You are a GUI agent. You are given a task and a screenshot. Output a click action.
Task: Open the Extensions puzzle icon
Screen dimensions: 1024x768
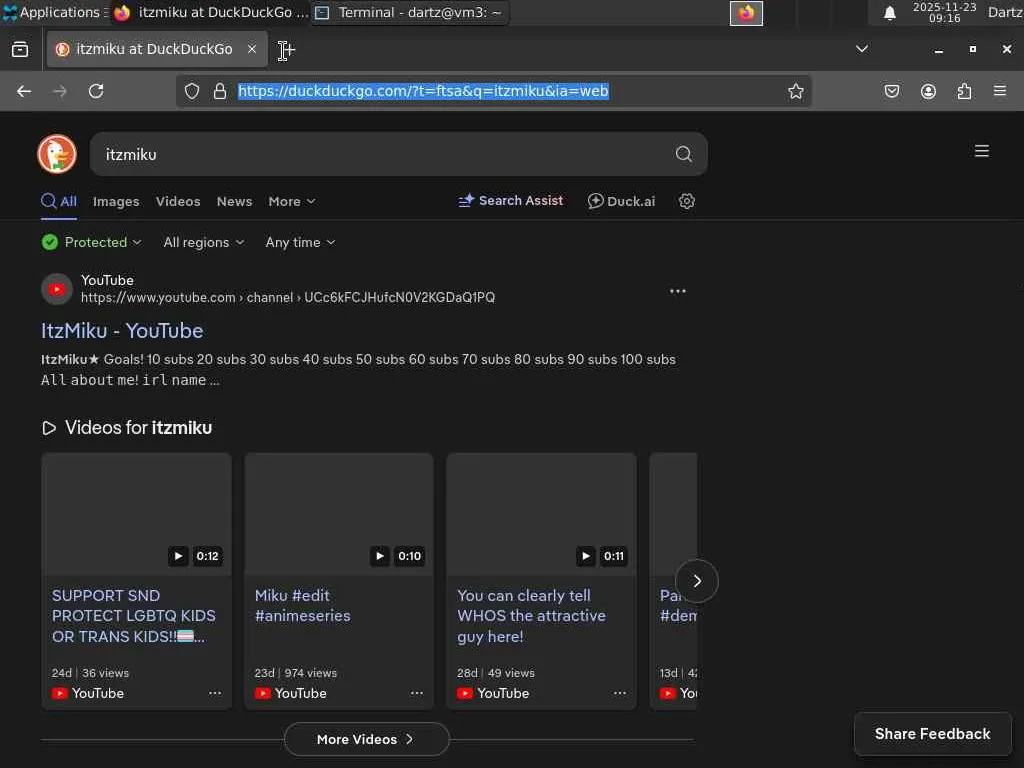coord(964,91)
